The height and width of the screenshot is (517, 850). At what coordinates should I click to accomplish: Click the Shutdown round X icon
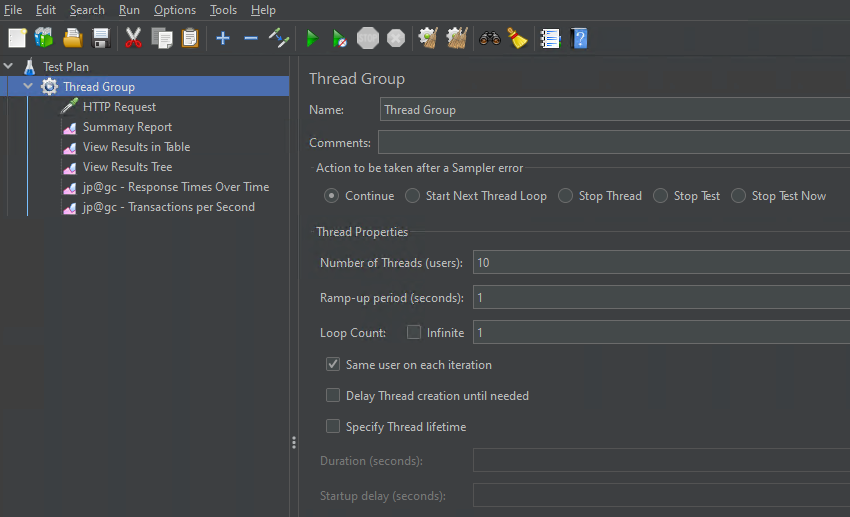pos(396,38)
